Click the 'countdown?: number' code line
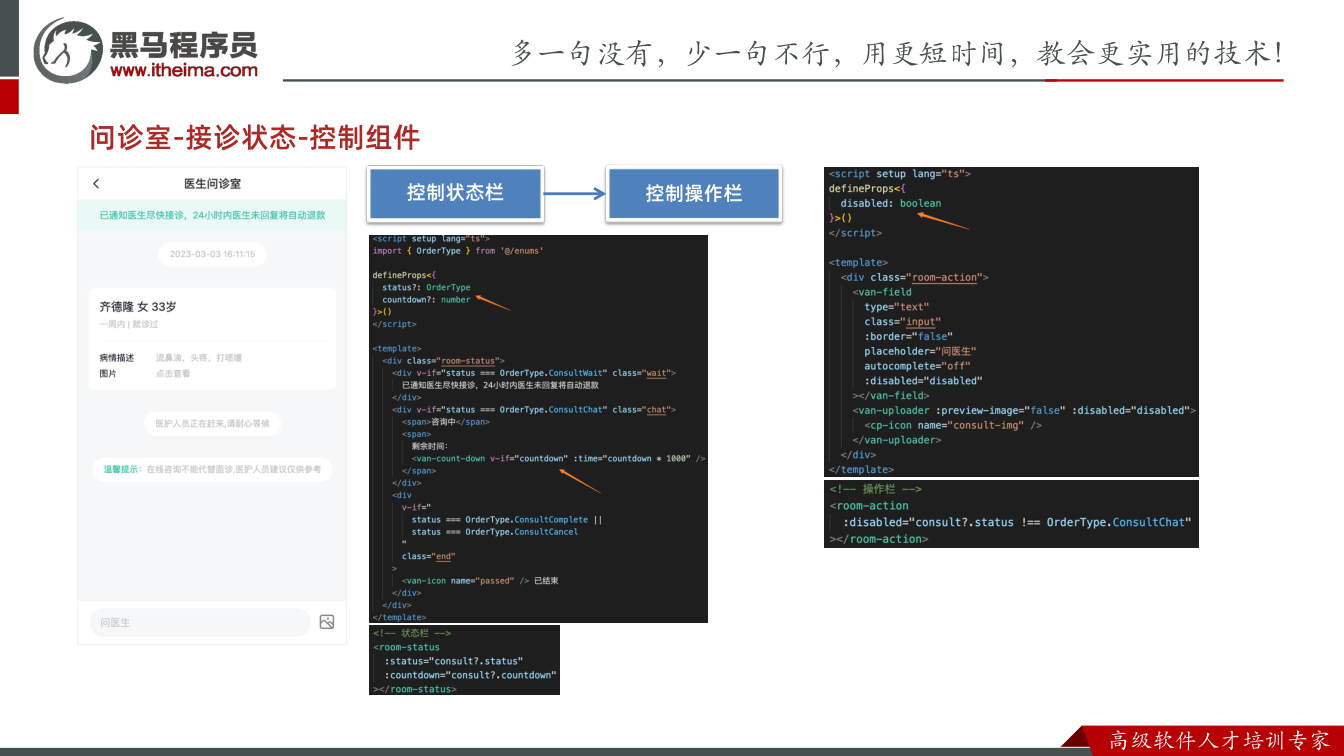 point(426,300)
